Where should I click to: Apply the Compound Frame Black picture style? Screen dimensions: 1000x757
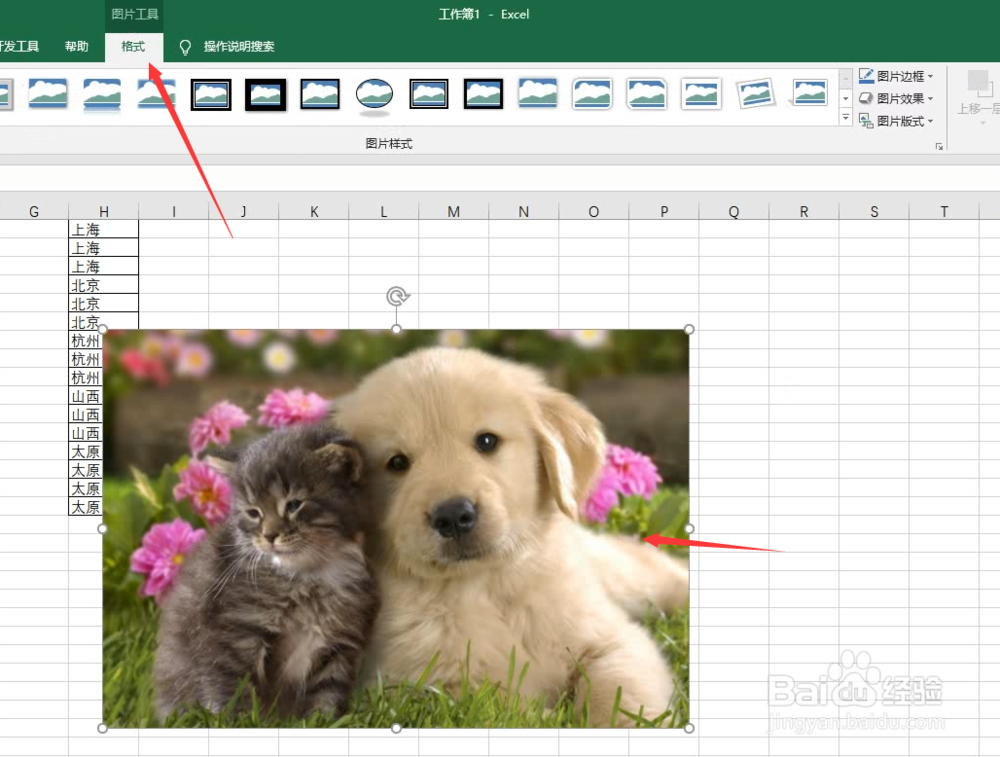click(429, 94)
